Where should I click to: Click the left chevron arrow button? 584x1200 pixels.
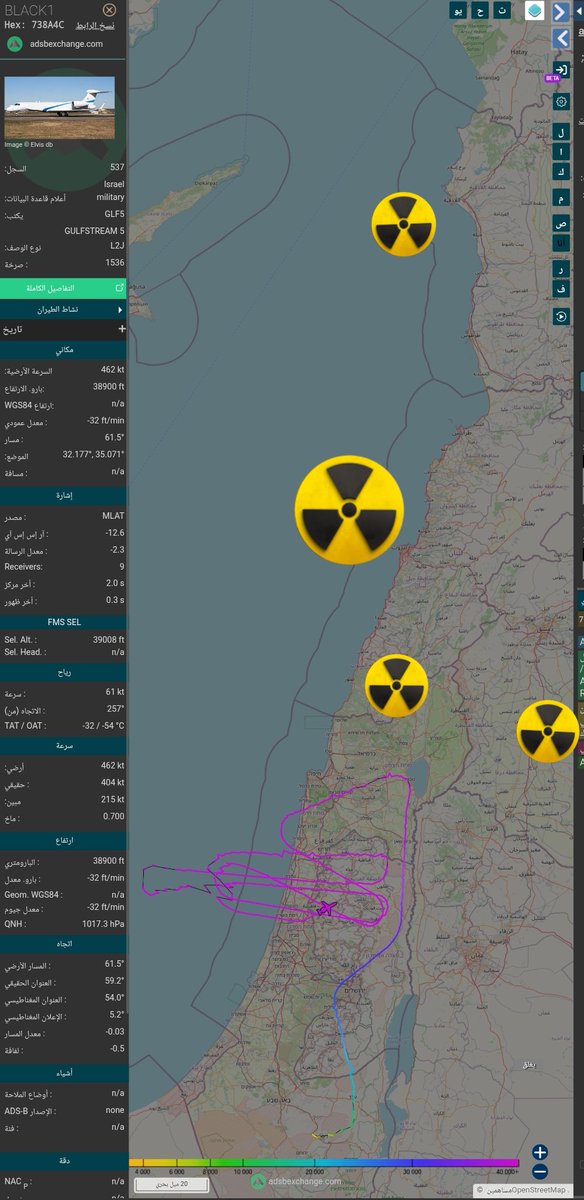(x=561, y=39)
